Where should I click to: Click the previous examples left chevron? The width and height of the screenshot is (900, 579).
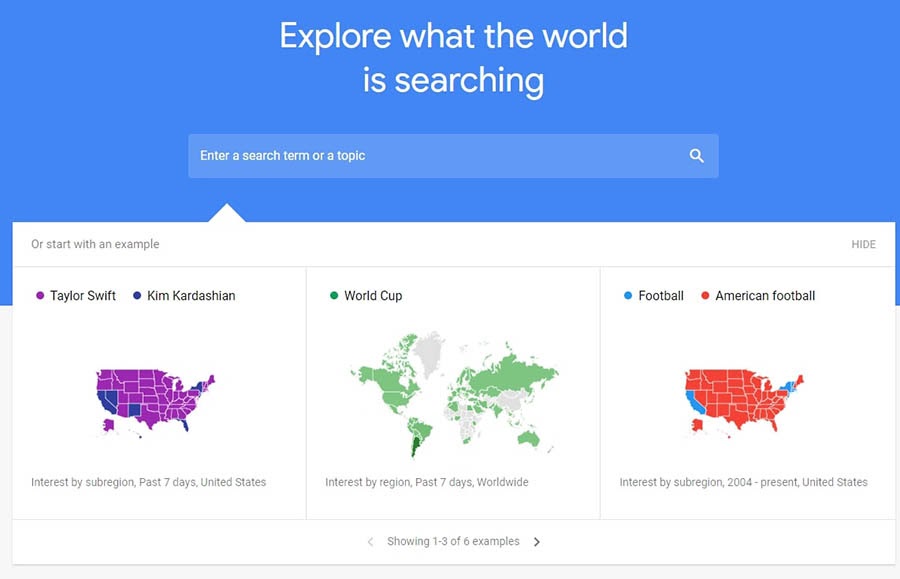click(370, 542)
